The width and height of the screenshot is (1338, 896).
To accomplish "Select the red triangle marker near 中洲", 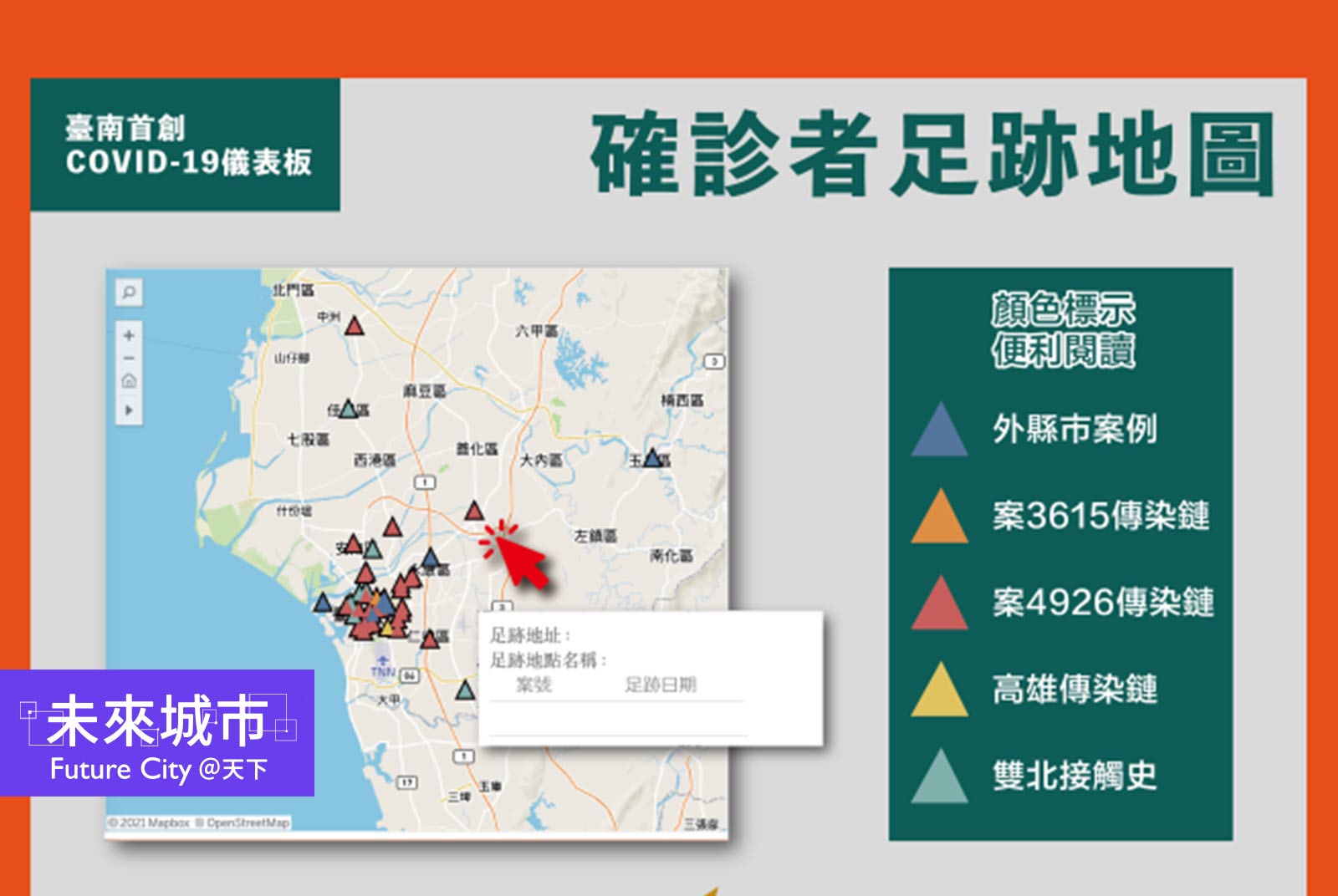I will point(355,325).
